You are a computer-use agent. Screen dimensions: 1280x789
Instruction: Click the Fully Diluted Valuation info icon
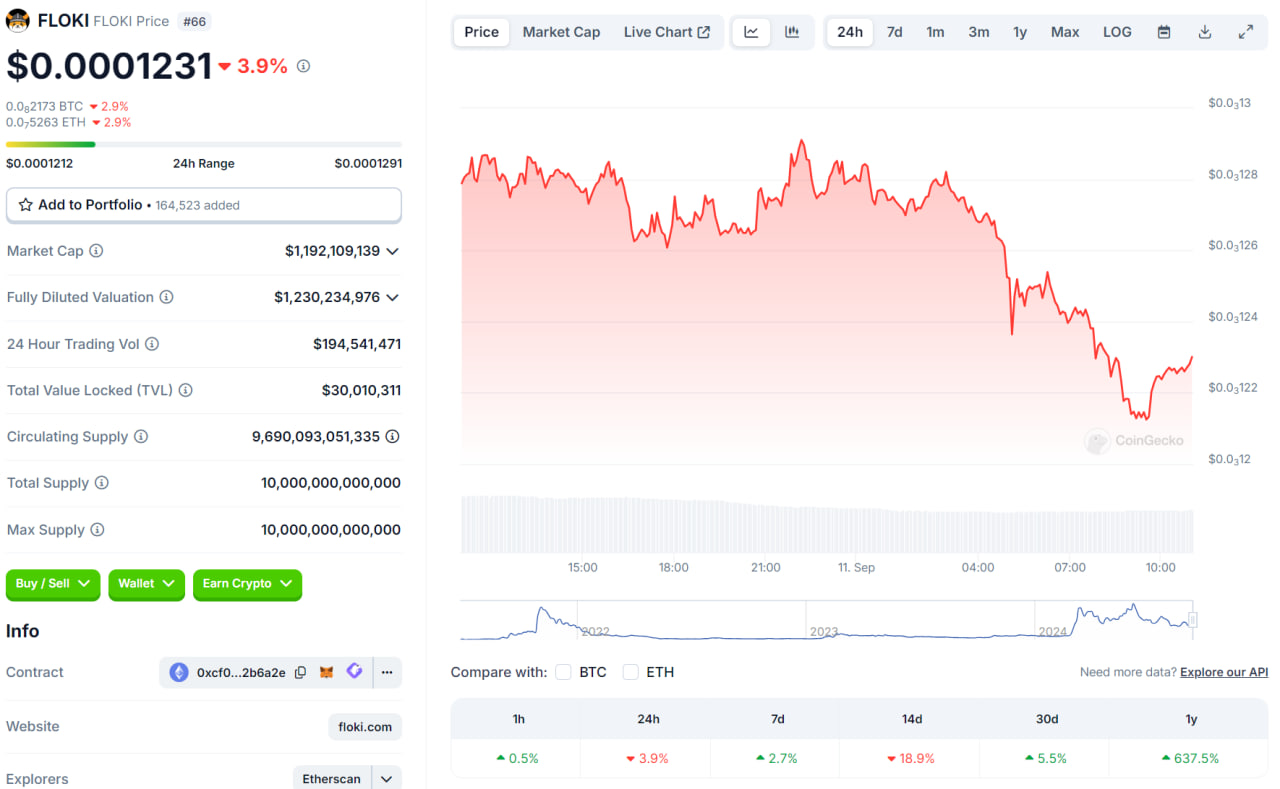point(167,297)
